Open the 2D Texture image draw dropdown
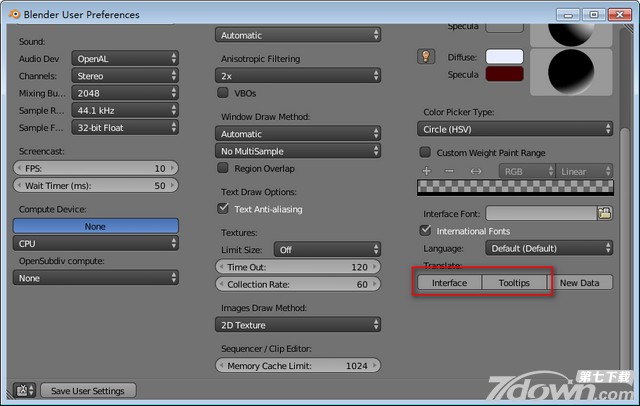 [298, 325]
